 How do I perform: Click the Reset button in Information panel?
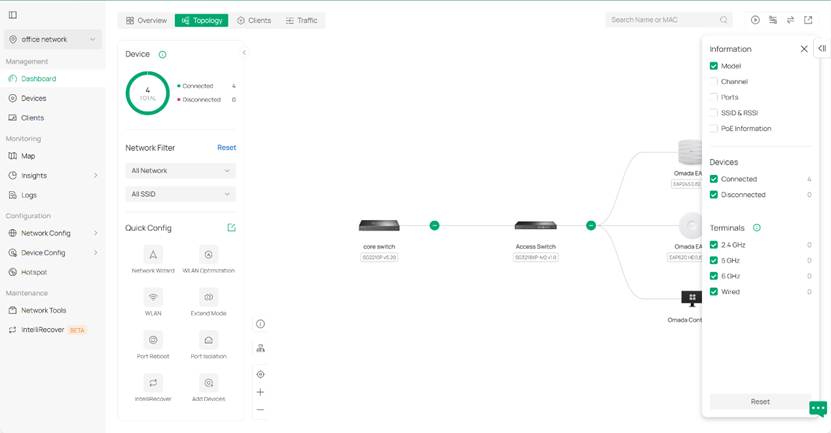coord(760,401)
